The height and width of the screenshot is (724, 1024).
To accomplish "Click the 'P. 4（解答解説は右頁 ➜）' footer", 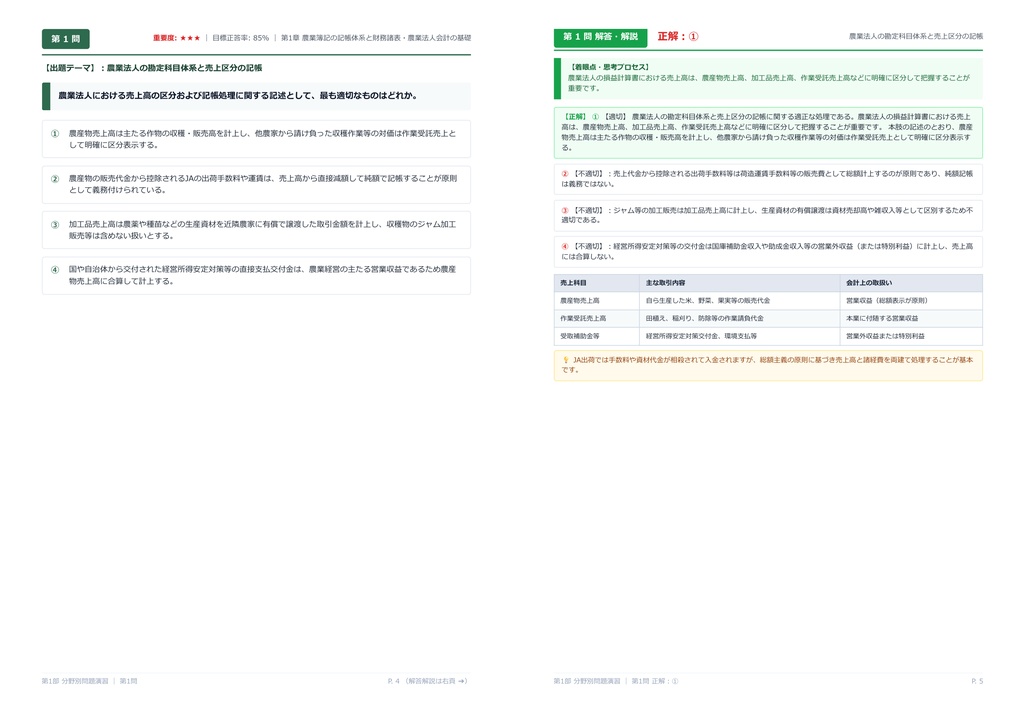I will click(x=428, y=681).
